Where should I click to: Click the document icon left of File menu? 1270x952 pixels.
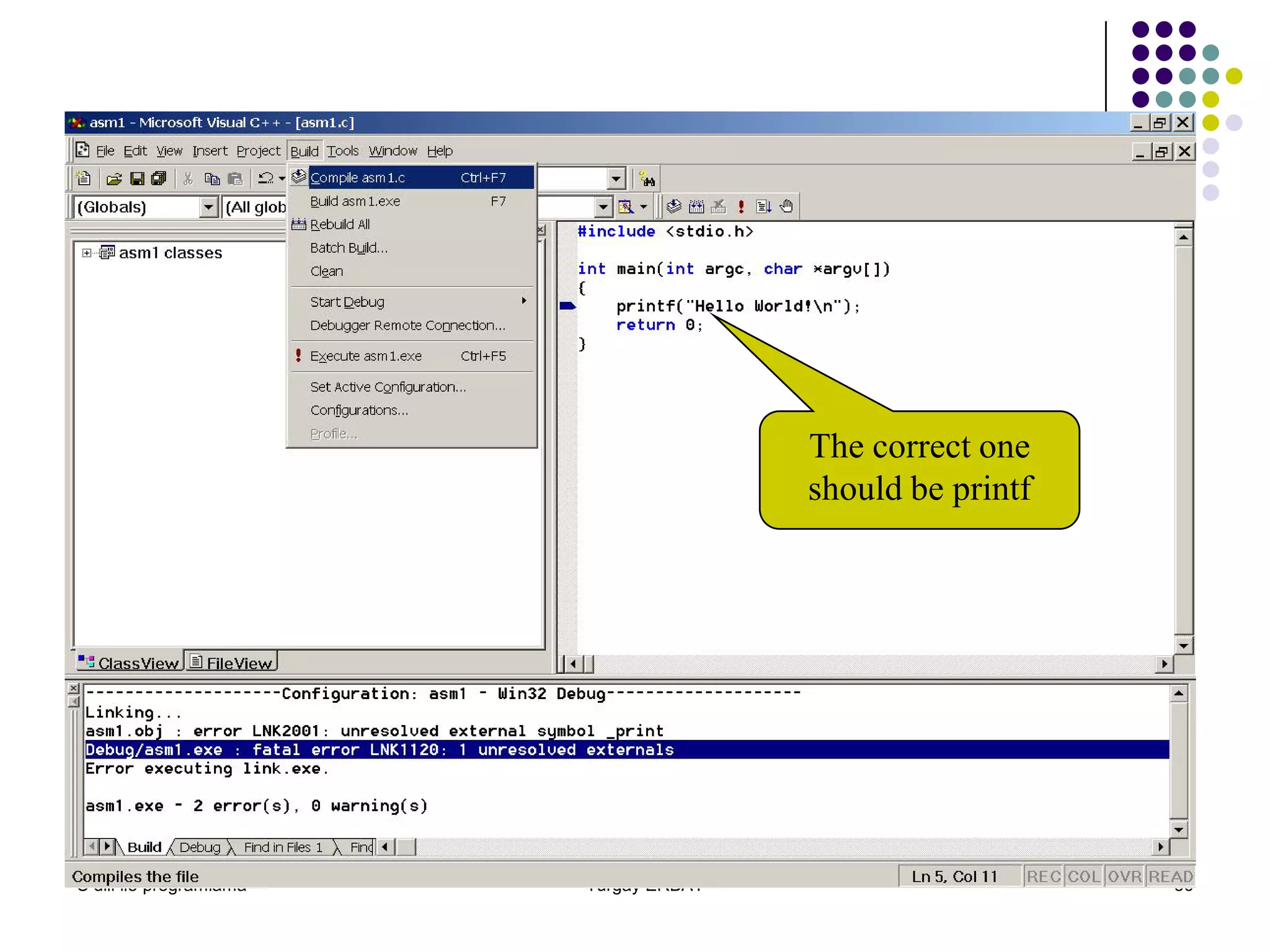tap(82, 150)
